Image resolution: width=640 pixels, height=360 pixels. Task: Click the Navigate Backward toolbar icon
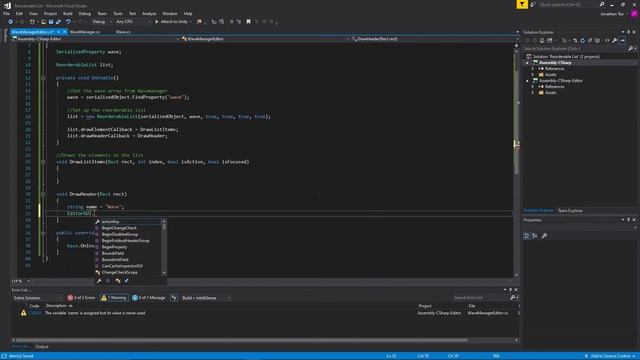[x=10, y=22]
